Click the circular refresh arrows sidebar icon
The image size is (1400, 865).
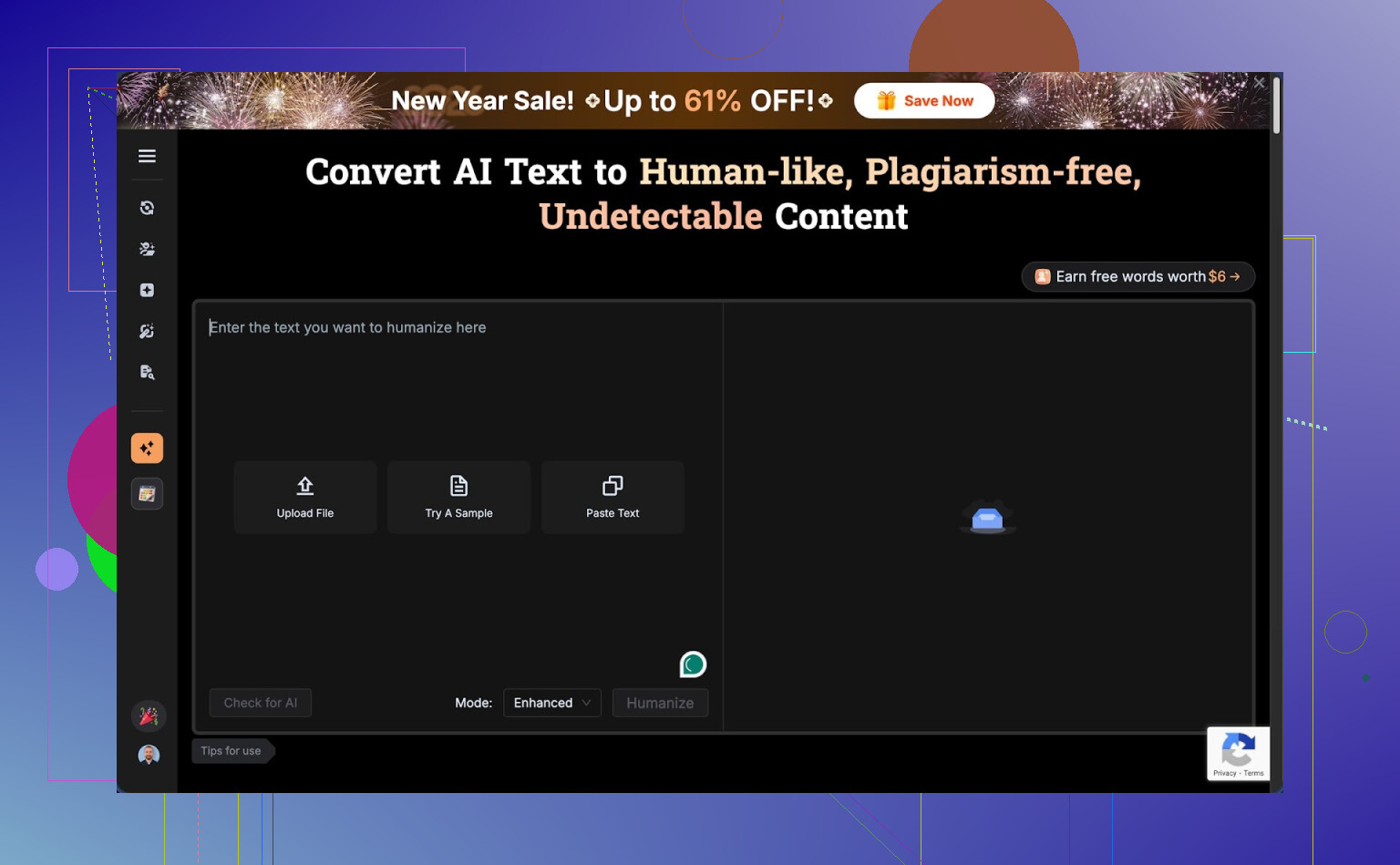pyautogui.click(x=147, y=208)
